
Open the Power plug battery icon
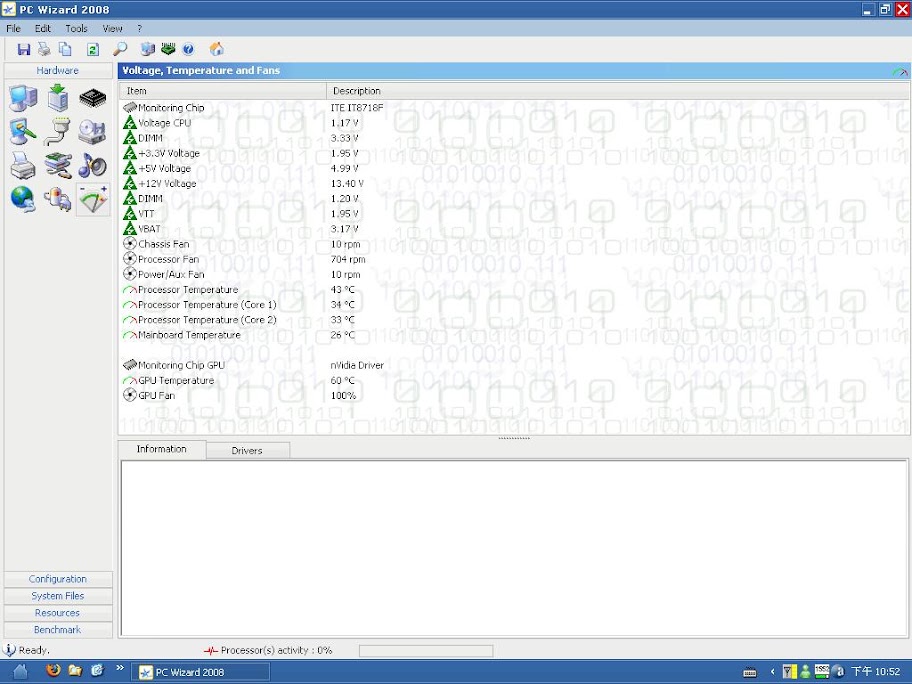(x=58, y=200)
